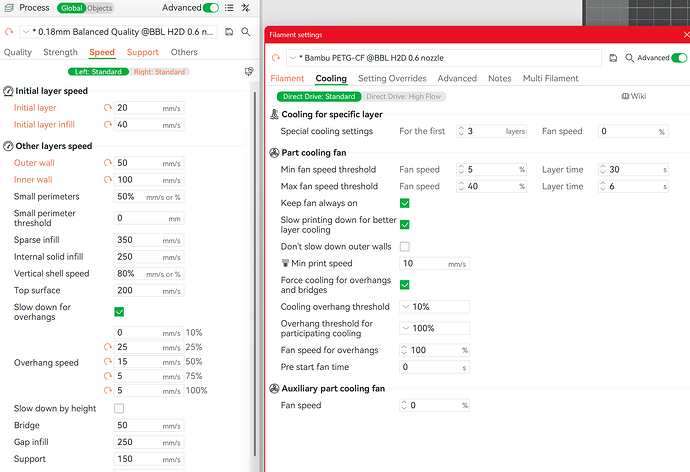Reset the filament preset with orange arrow

pyautogui.click(x=276, y=58)
